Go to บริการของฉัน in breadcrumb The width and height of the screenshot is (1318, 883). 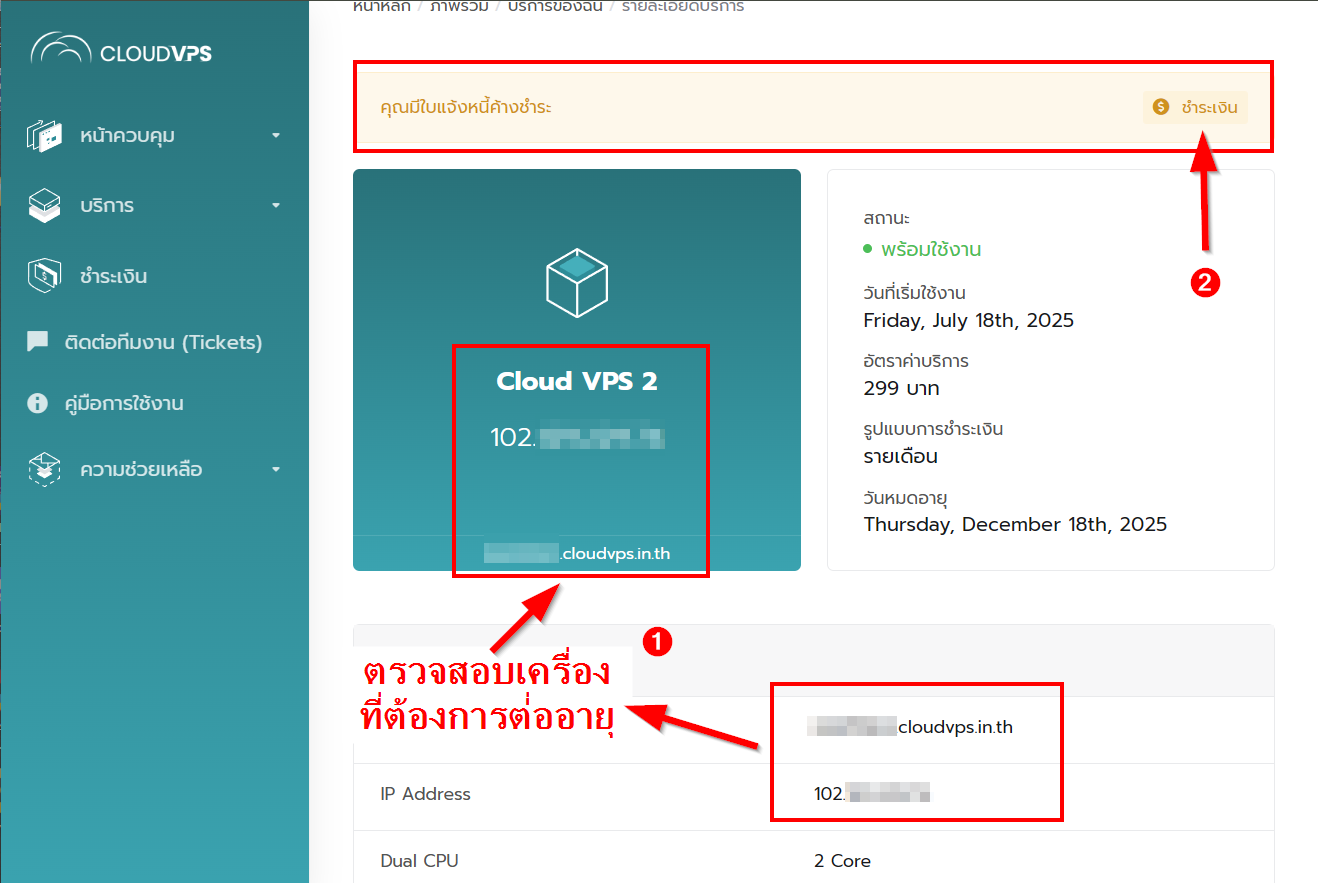coord(553,7)
